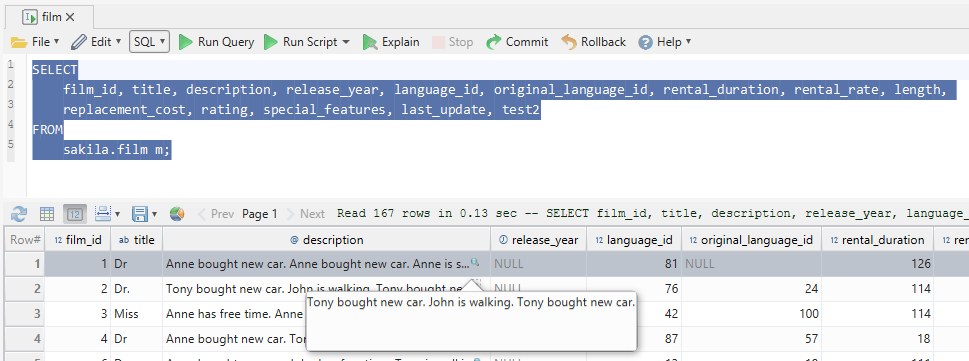Click the blue Help question mark icon

[x=645, y=43]
